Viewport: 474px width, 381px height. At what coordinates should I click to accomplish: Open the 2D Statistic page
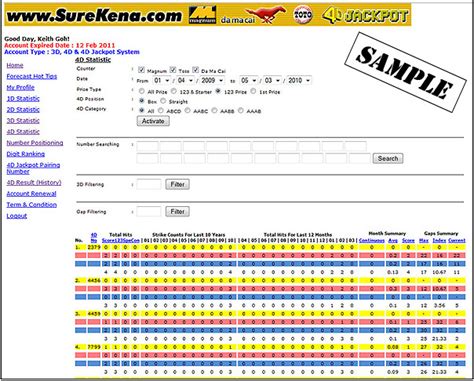coord(23,109)
